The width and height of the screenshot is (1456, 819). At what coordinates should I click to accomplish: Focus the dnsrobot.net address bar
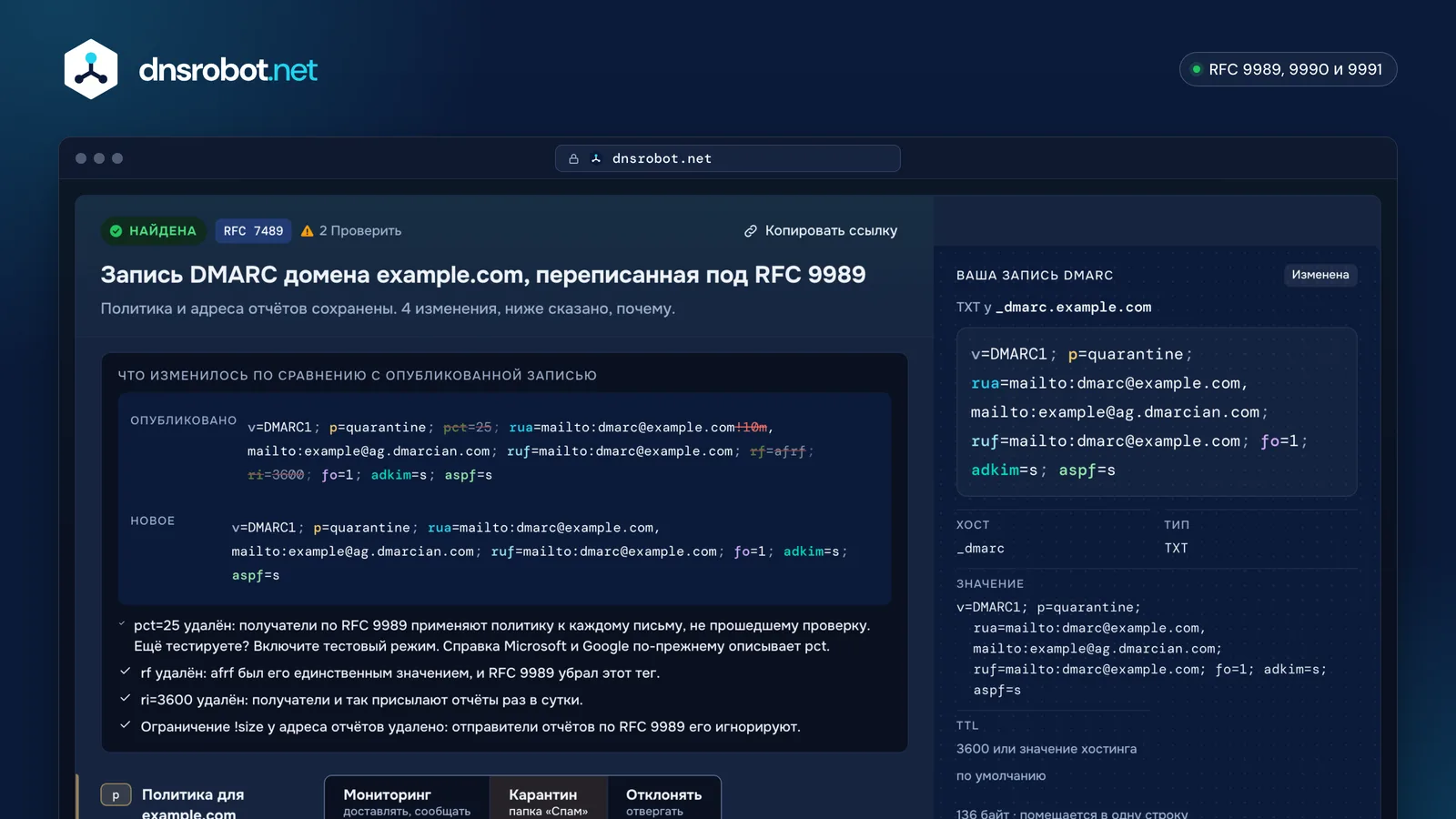(x=728, y=158)
